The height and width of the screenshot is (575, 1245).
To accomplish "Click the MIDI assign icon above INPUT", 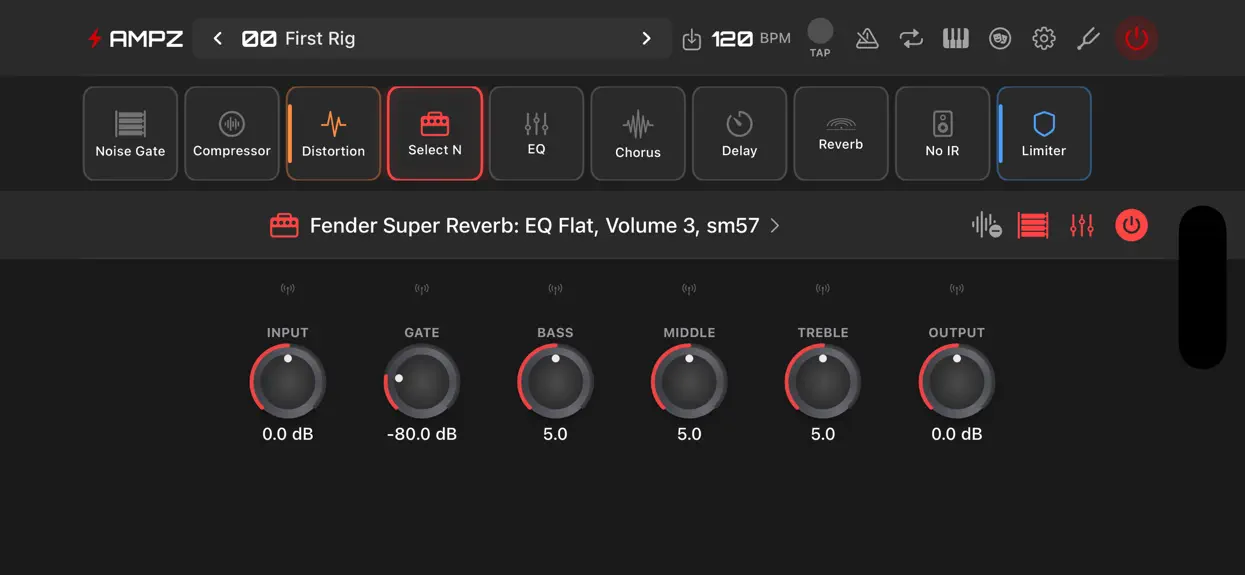I will click(x=288, y=289).
